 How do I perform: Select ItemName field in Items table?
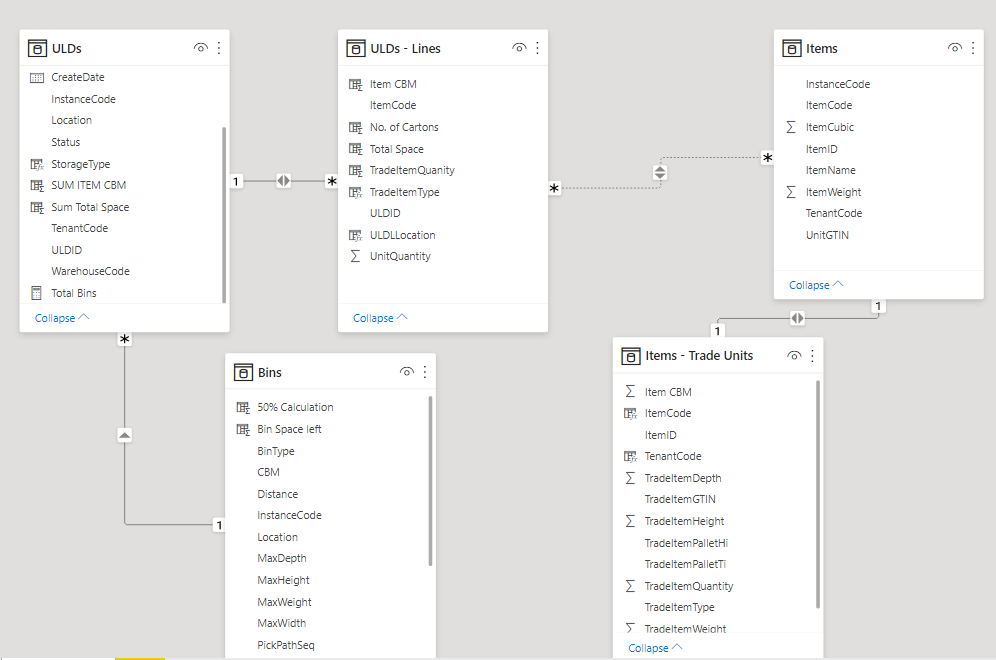(830, 170)
